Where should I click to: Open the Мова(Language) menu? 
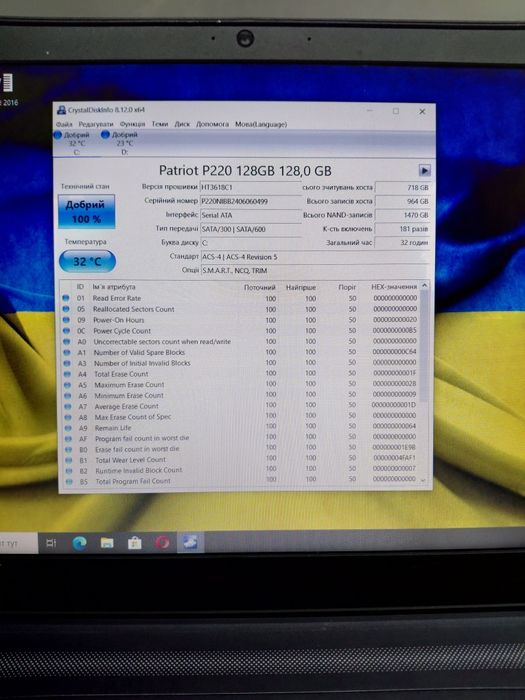click(261, 124)
